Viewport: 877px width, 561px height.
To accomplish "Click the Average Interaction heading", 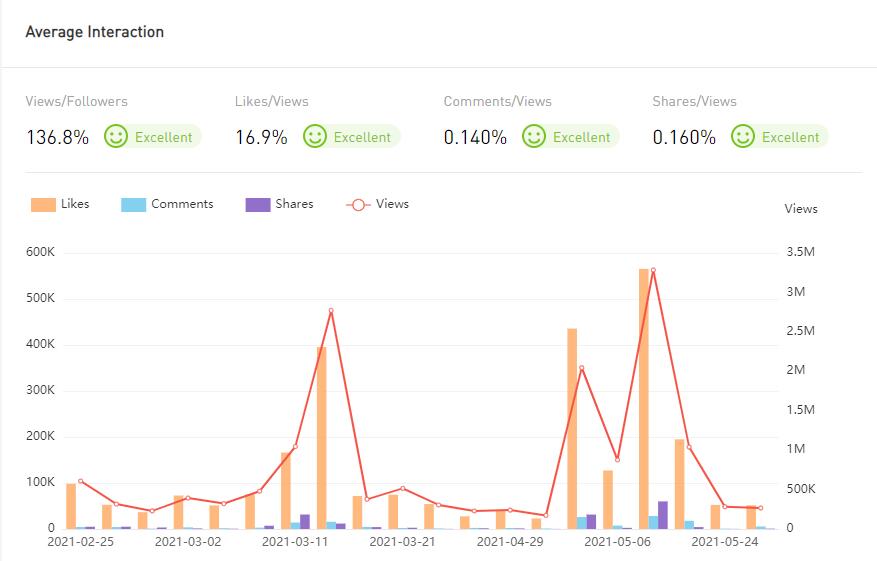I will point(94,32).
